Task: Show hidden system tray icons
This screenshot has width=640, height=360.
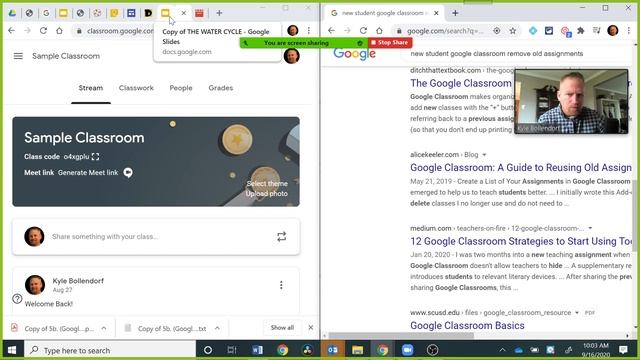Action: [x=502, y=350]
